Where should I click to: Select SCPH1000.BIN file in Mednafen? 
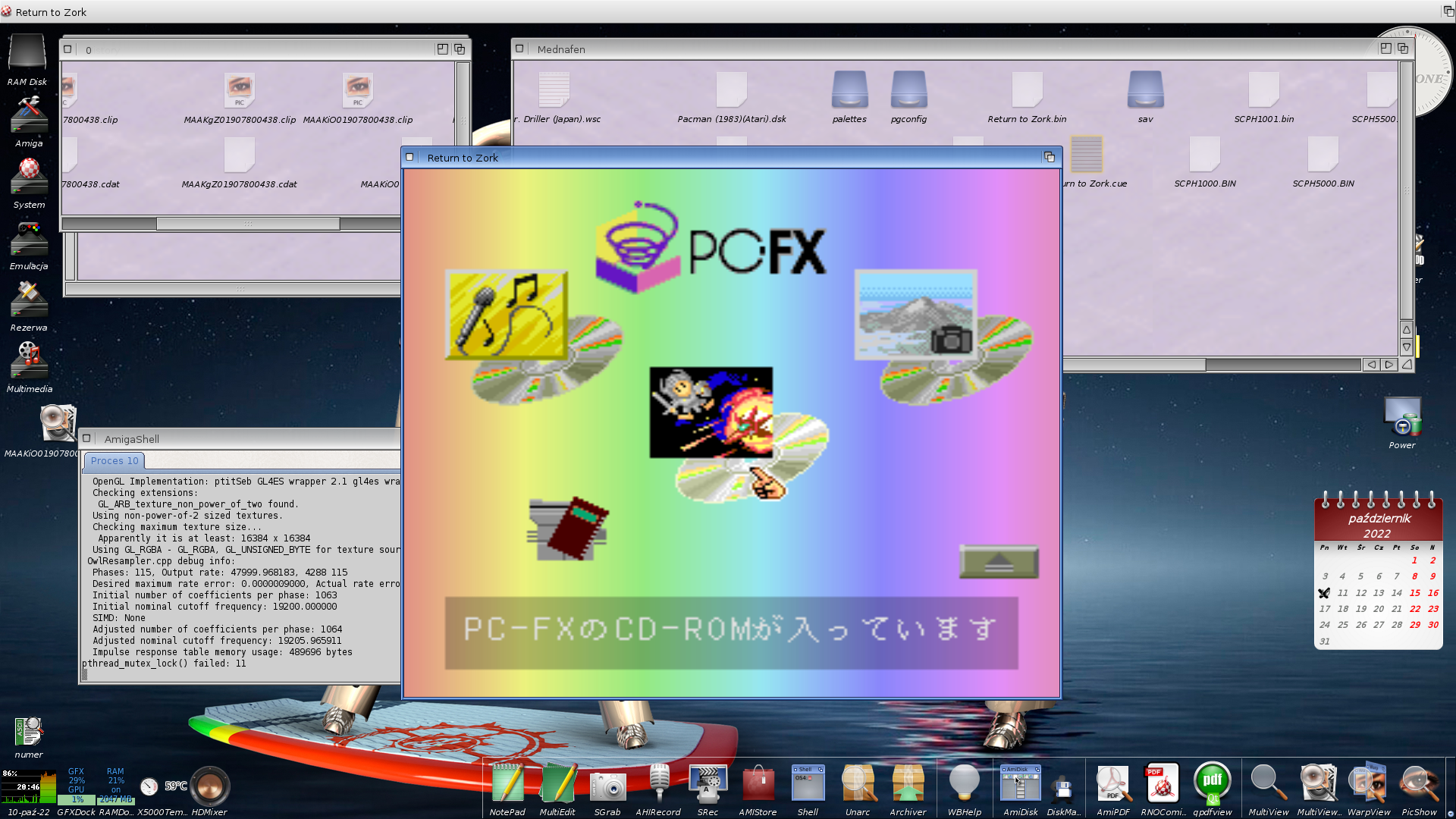pyautogui.click(x=1205, y=162)
